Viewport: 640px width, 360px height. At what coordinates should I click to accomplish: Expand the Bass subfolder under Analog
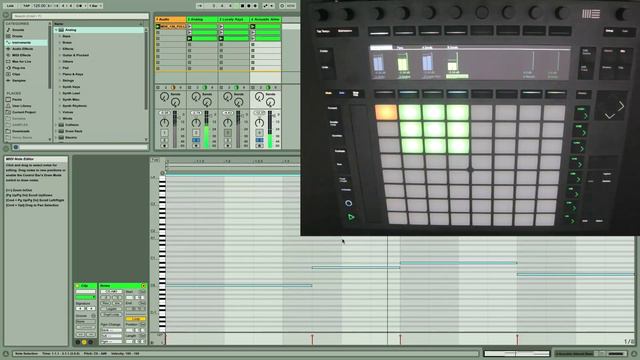(x=60, y=36)
